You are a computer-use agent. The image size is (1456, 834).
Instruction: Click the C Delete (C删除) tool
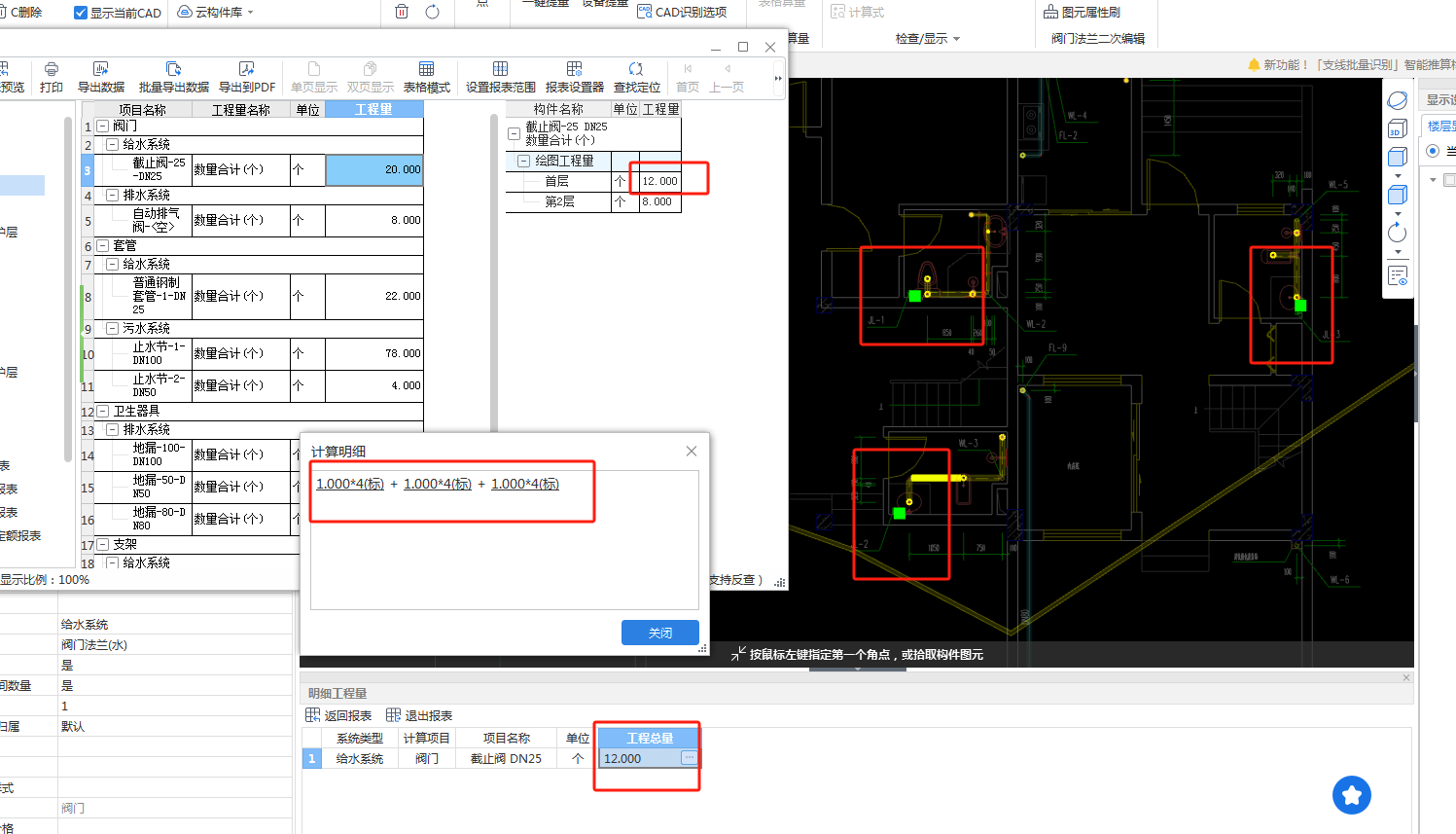(x=21, y=13)
